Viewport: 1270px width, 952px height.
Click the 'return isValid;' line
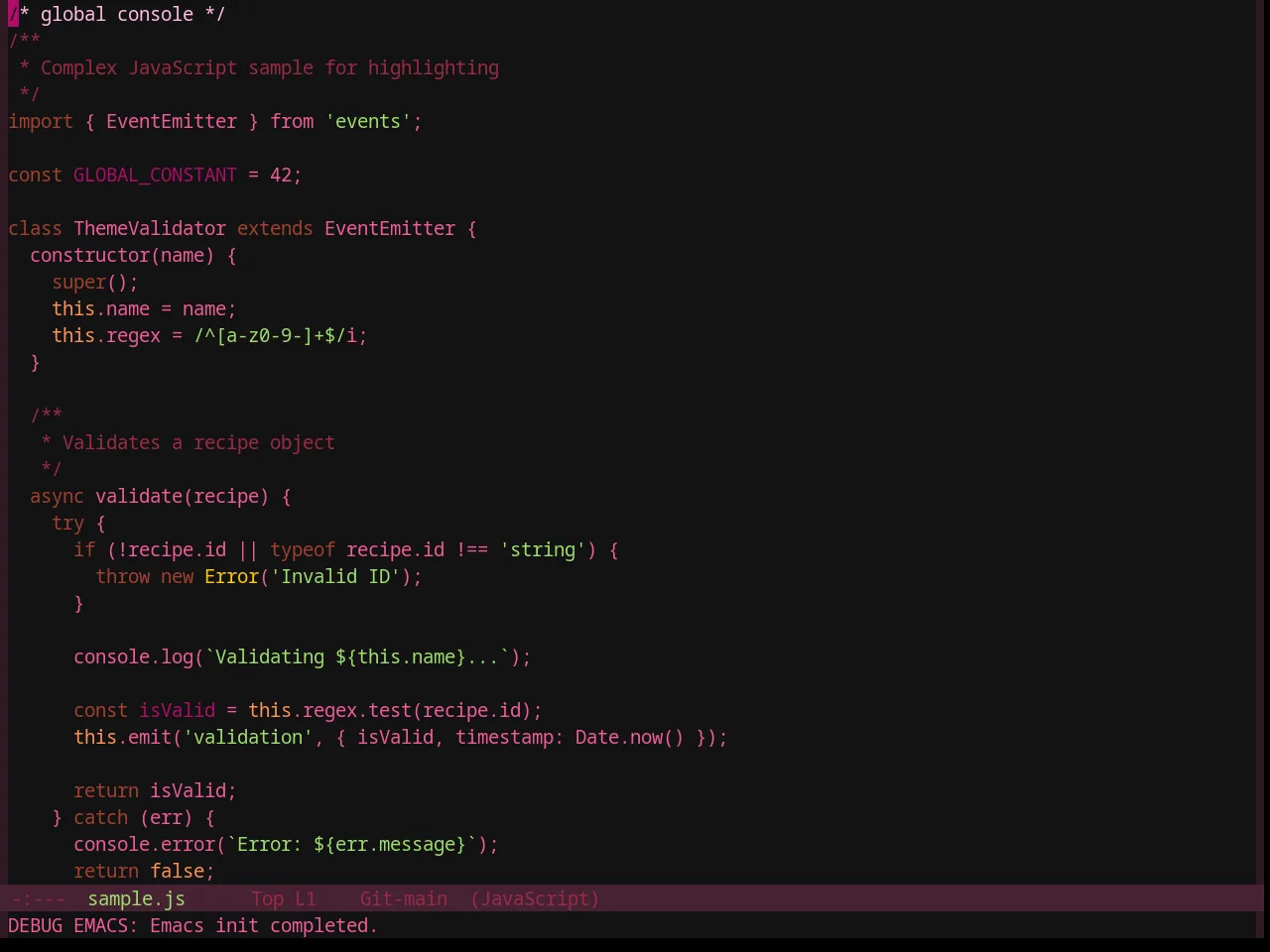(155, 790)
